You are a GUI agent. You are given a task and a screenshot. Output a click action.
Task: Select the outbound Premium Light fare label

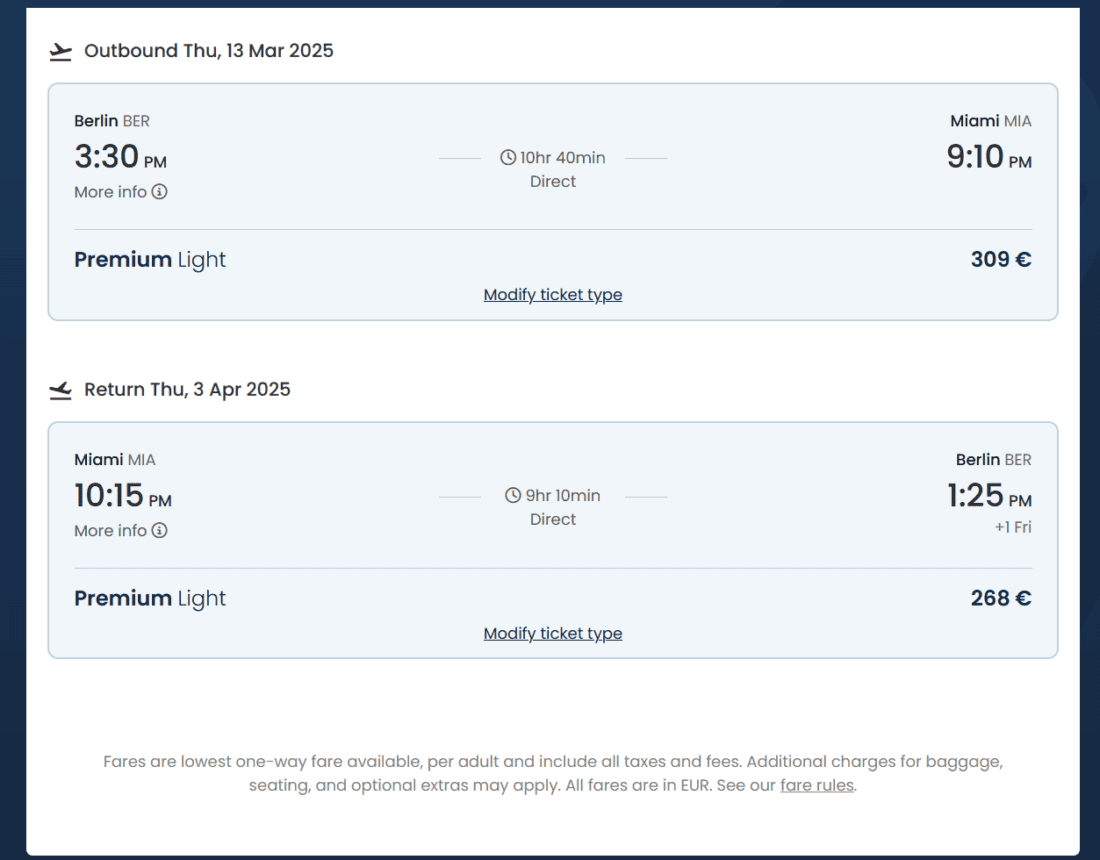pyautogui.click(x=150, y=260)
